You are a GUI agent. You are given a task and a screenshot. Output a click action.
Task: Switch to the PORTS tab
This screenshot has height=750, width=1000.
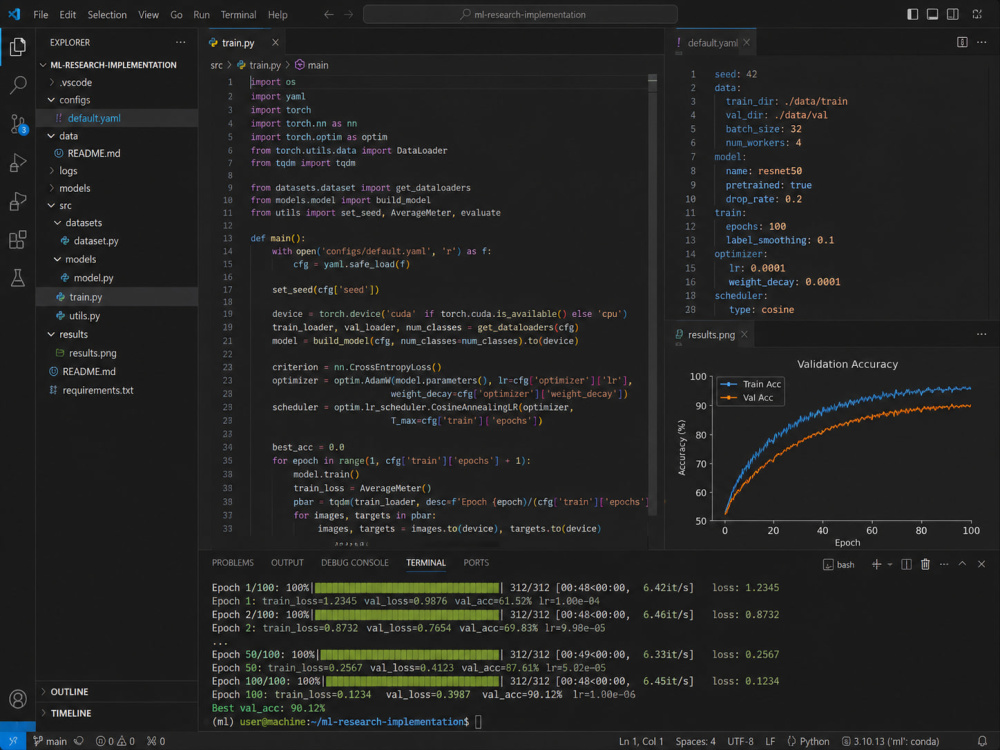pos(476,562)
